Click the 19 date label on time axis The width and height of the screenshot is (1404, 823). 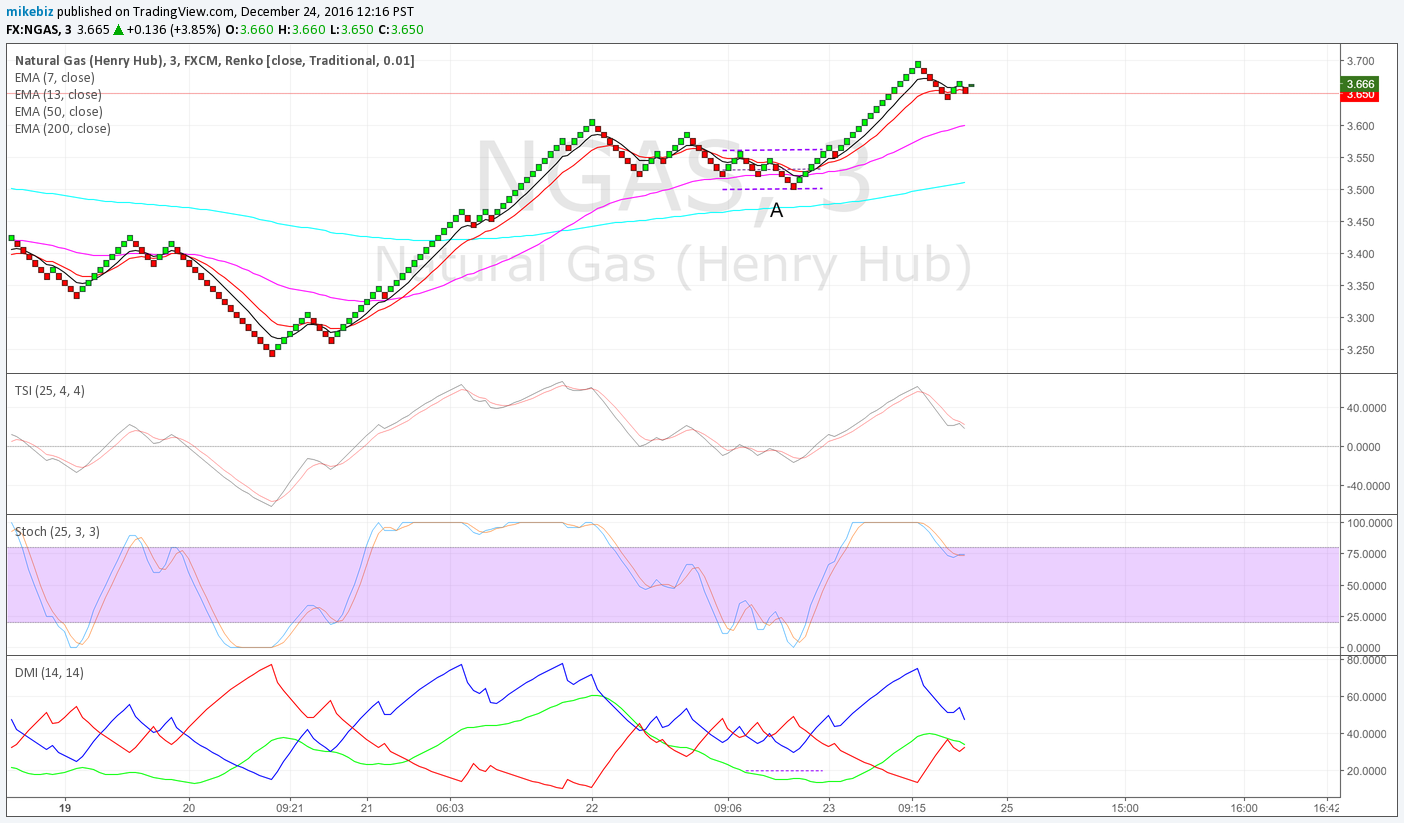click(x=64, y=807)
